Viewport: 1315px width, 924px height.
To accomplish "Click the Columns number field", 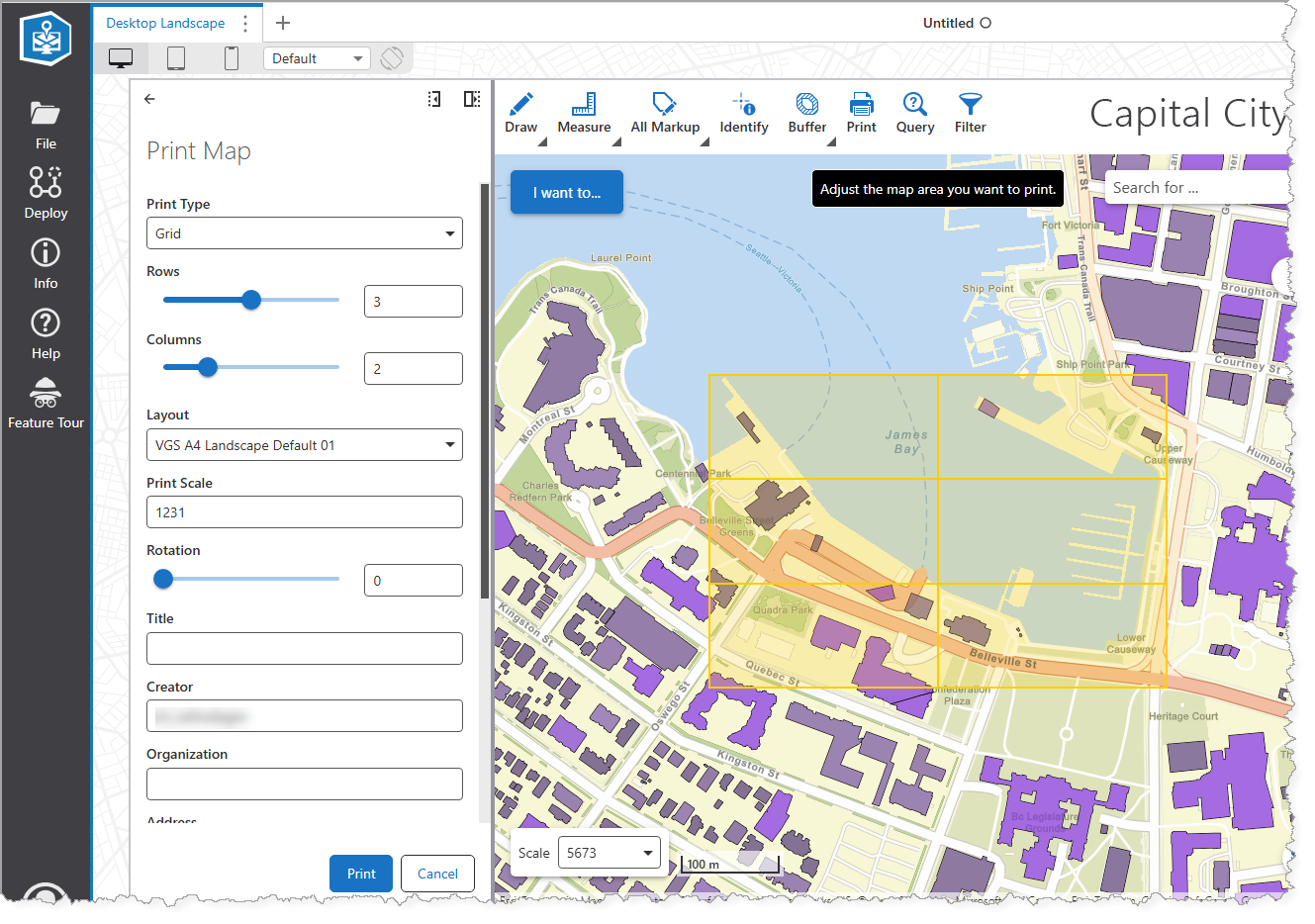I will point(414,369).
